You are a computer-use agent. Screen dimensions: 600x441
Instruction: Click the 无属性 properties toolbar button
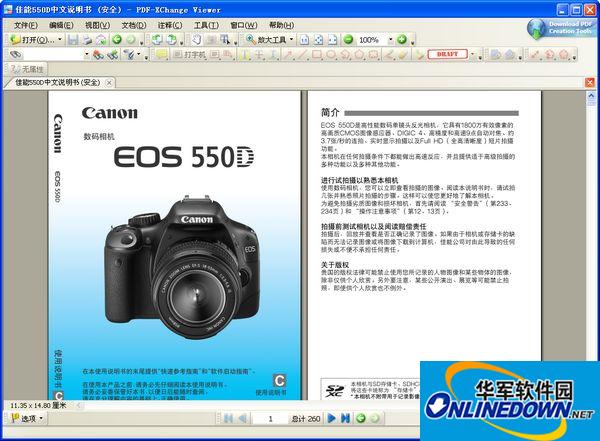(x=26, y=69)
